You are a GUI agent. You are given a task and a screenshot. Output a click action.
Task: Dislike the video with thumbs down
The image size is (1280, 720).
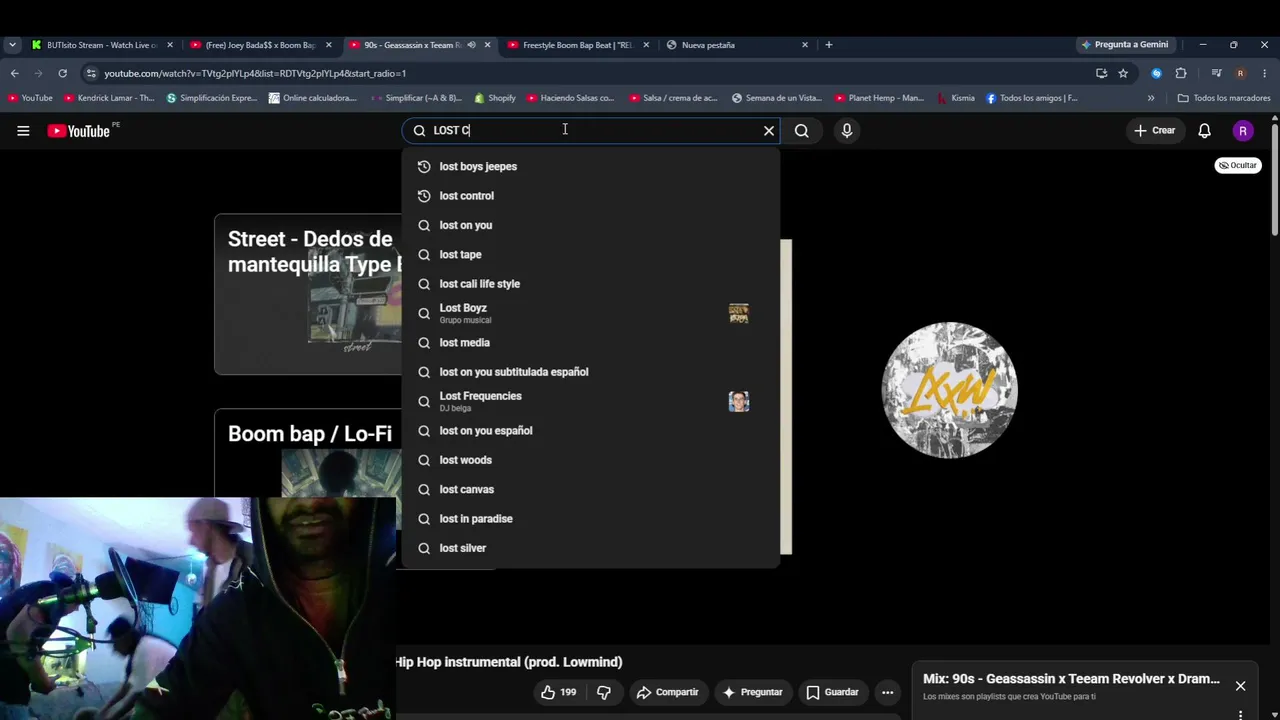pyautogui.click(x=604, y=692)
